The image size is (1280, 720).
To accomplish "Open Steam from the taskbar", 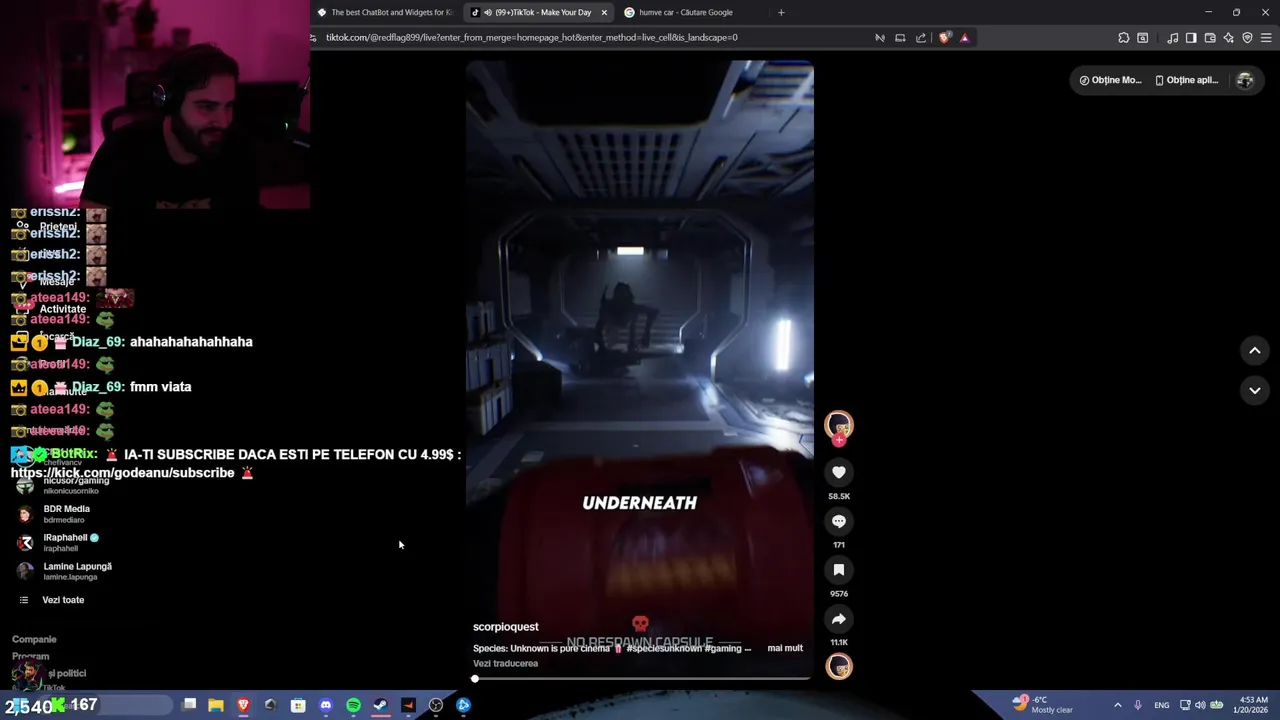I will [381, 705].
